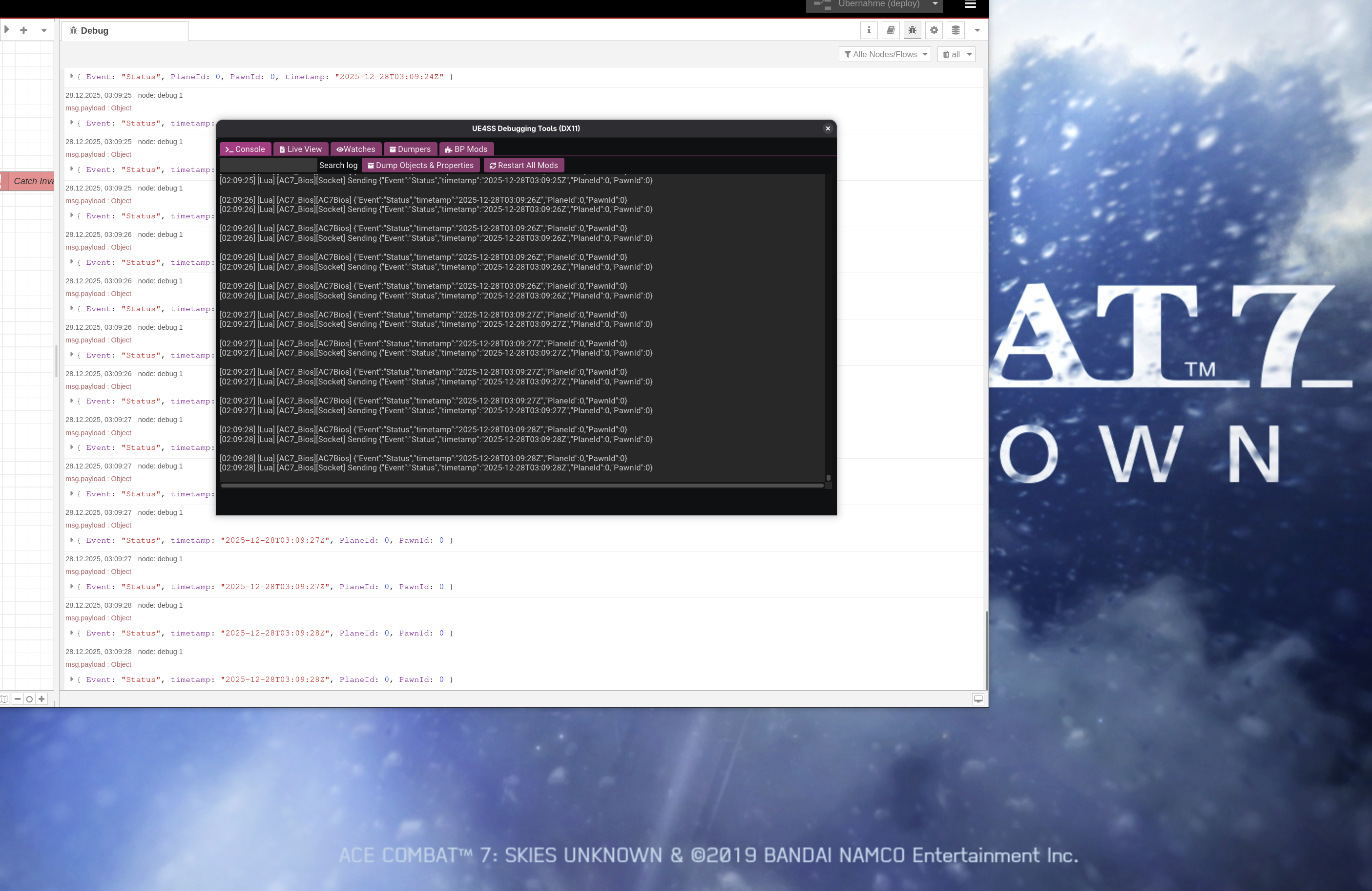Open the help book sidebar icon
This screenshot has width=1372, height=891.
point(891,30)
